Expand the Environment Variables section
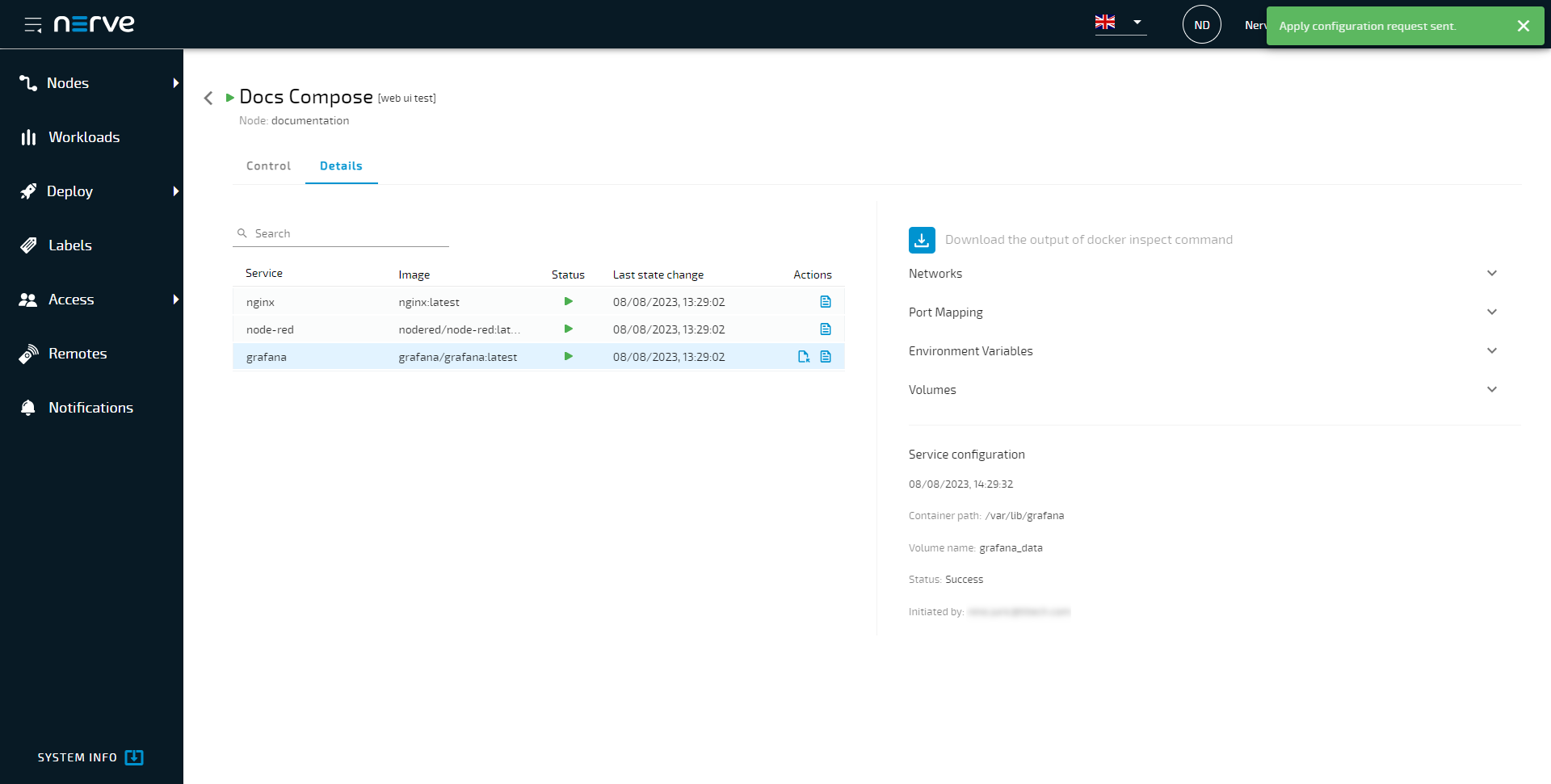The height and width of the screenshot is (784, 1551). pos(1491,350)
